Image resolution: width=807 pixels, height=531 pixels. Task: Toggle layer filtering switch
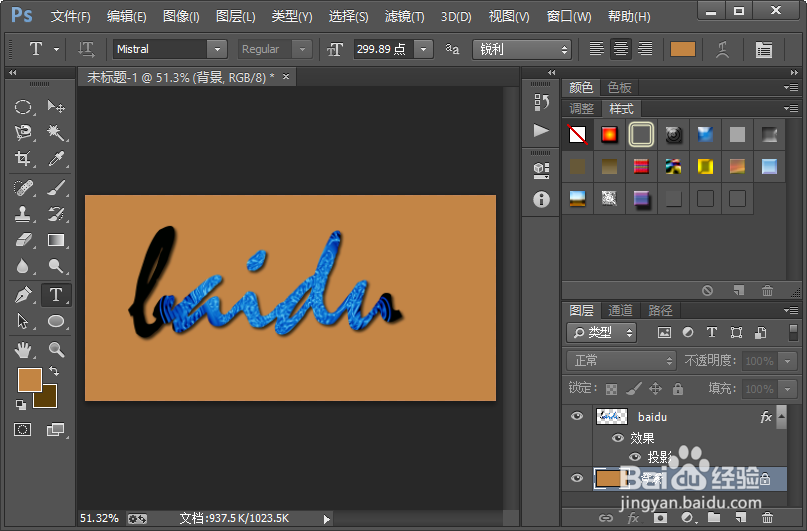793,332
